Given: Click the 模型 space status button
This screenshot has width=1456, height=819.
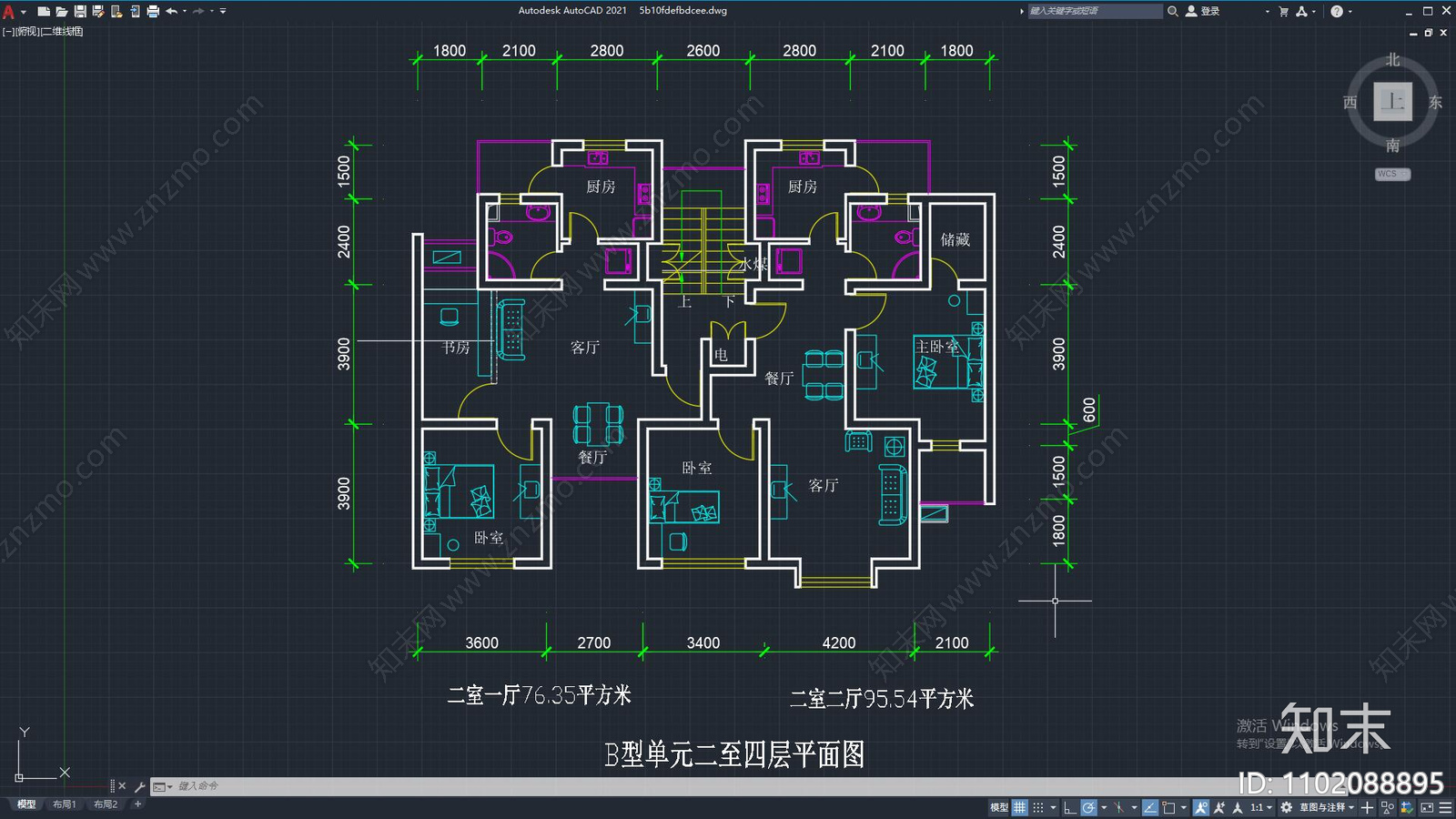Looking at the screenshot, I should 998,807.
